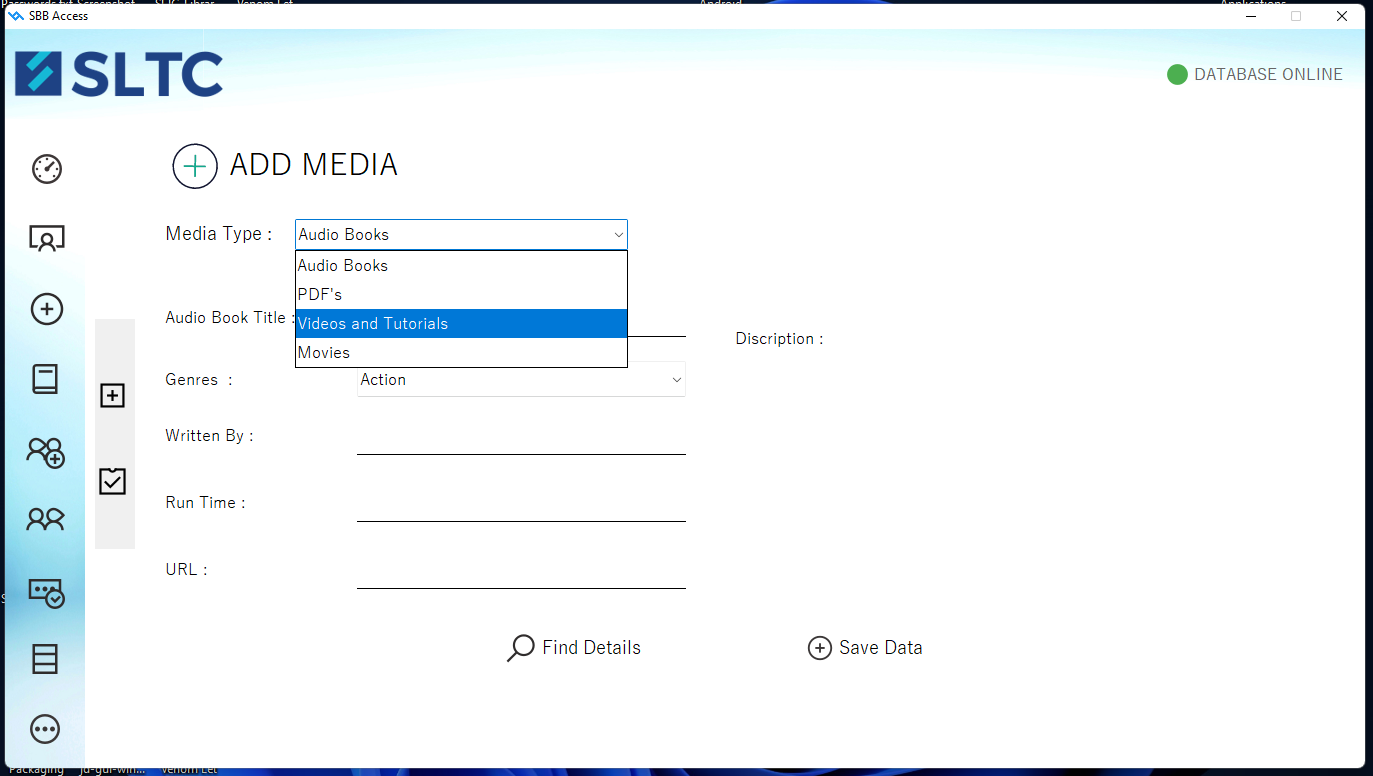Click the checklist clipboard icon in sub-panel
Image resolution: width=1373 pixels, height=776 pixels.
pos(113,481)
